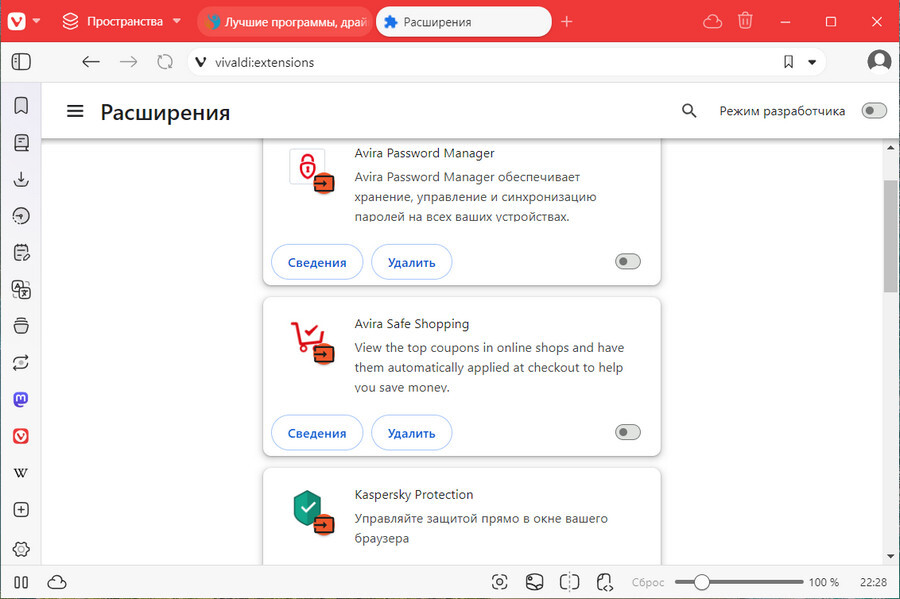Enable the Avira Safe Shopping extension

(628, 432)
